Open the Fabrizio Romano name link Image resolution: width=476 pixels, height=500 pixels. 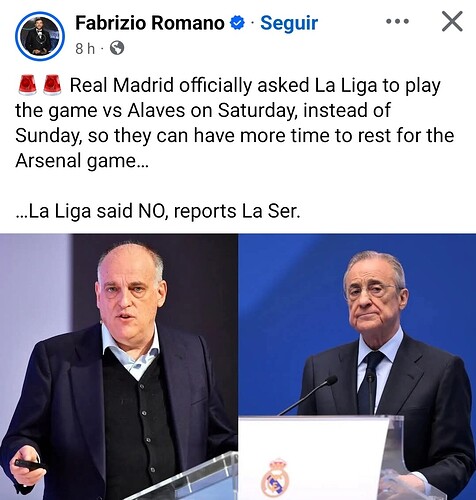pyautogui.click(x=150, y=23)
